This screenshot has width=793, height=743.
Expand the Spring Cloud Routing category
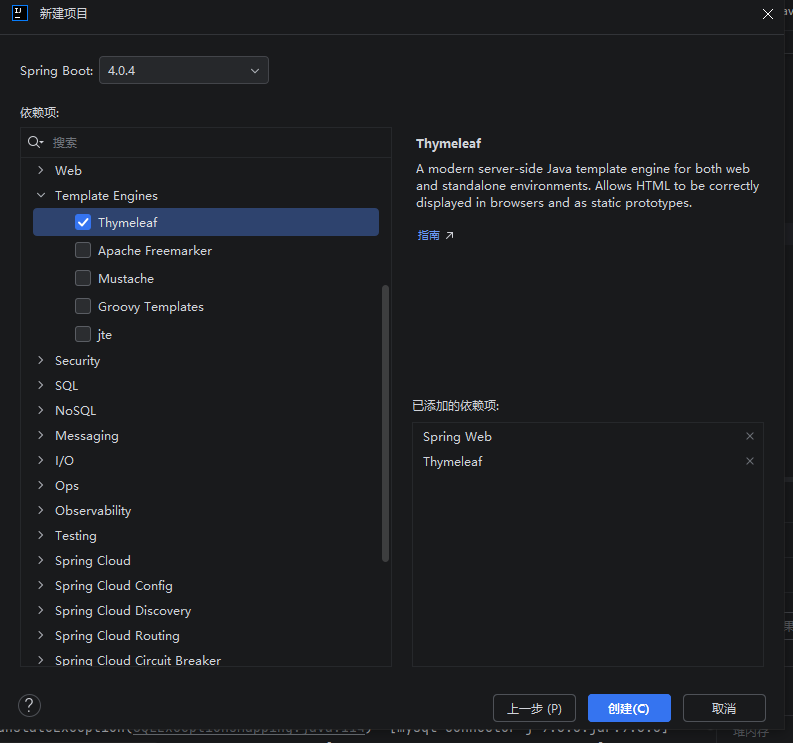coord(40,635)
